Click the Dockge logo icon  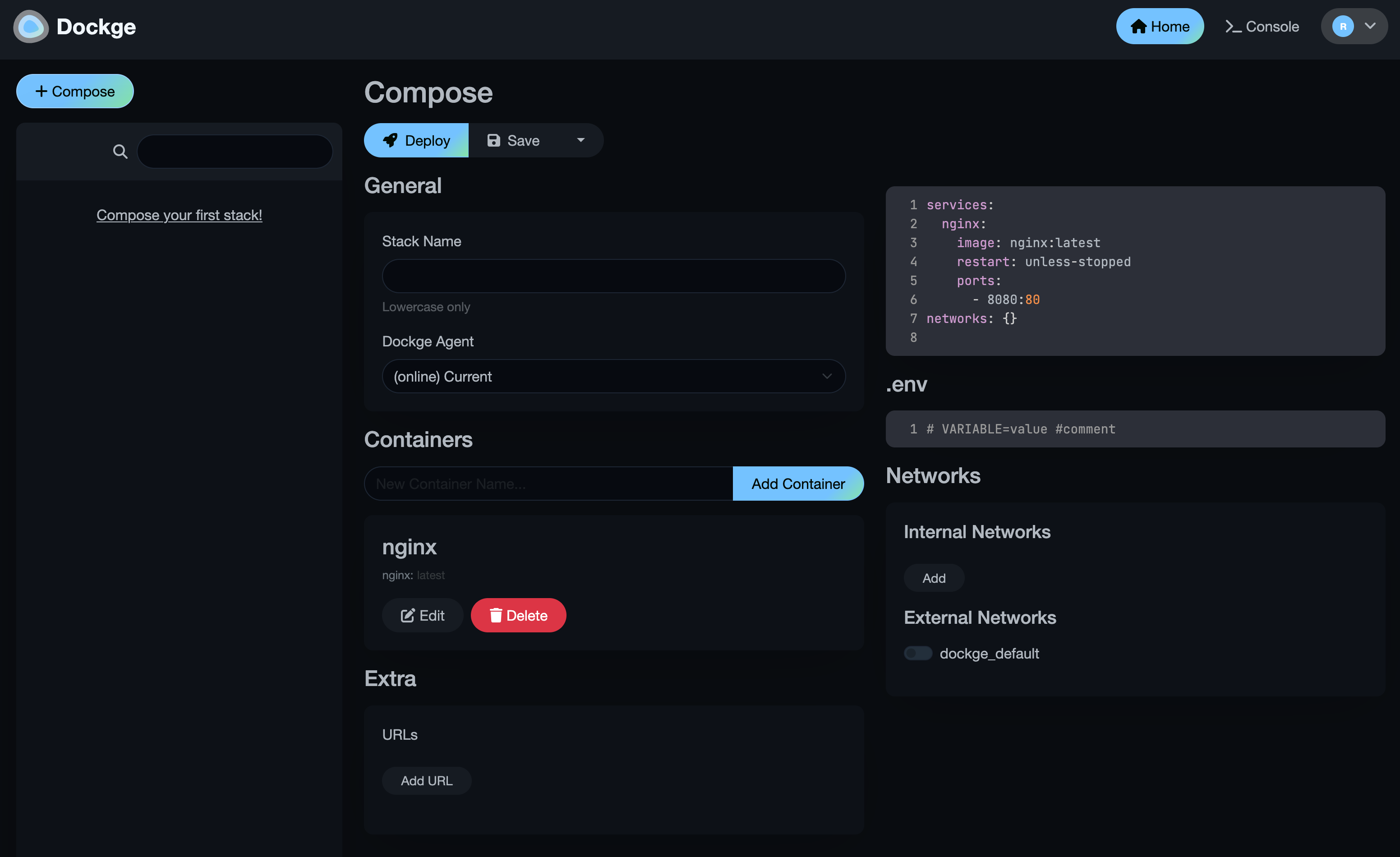[x=31, y=27]
